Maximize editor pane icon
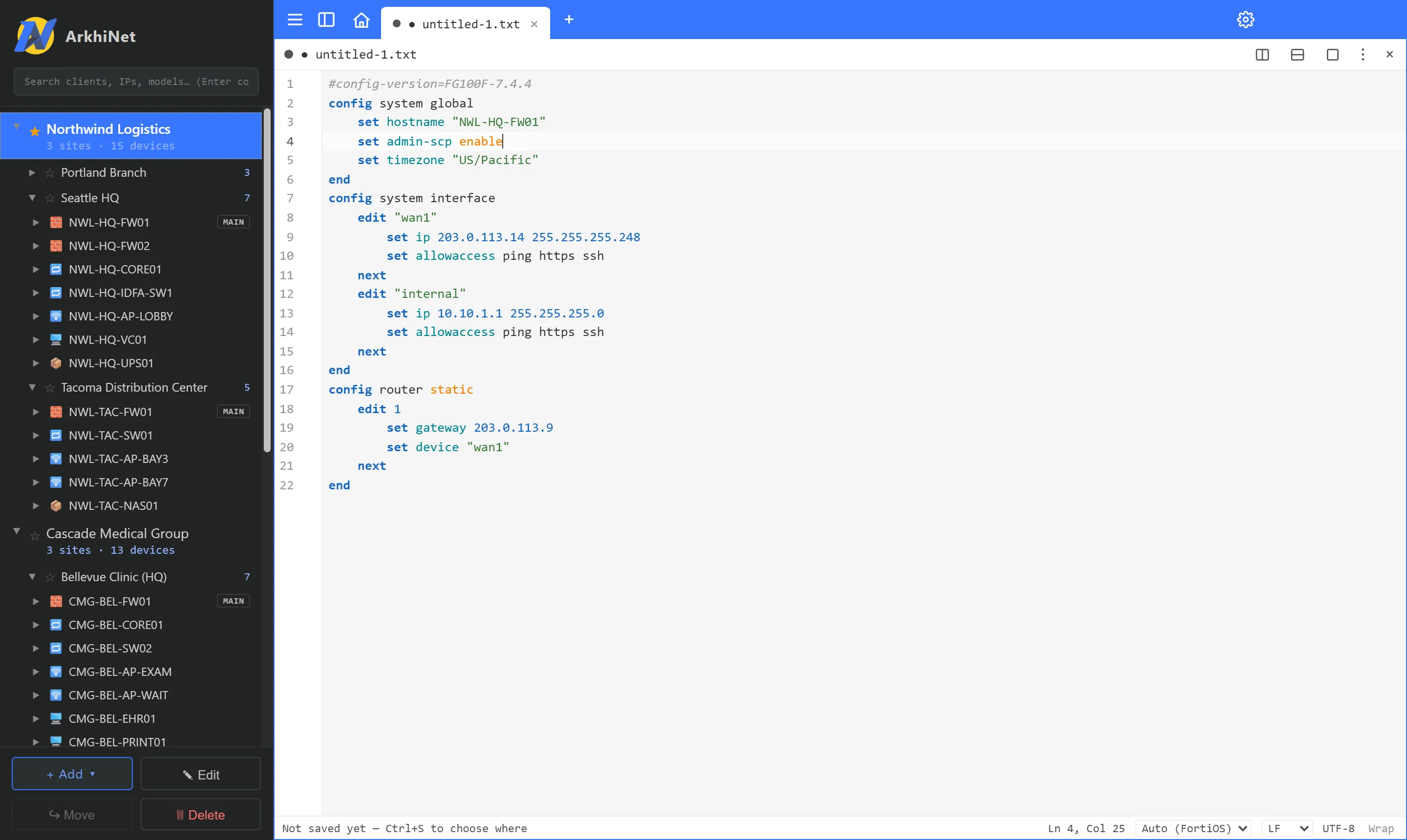The width and height of the screenshot is (1407, 840). pyautogui.click(x=1332, y=54)
